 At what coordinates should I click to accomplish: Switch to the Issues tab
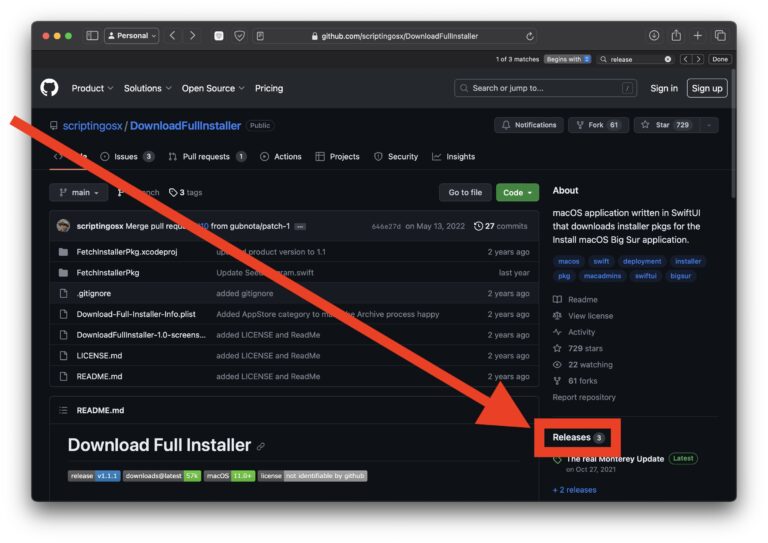click(127, 157)
